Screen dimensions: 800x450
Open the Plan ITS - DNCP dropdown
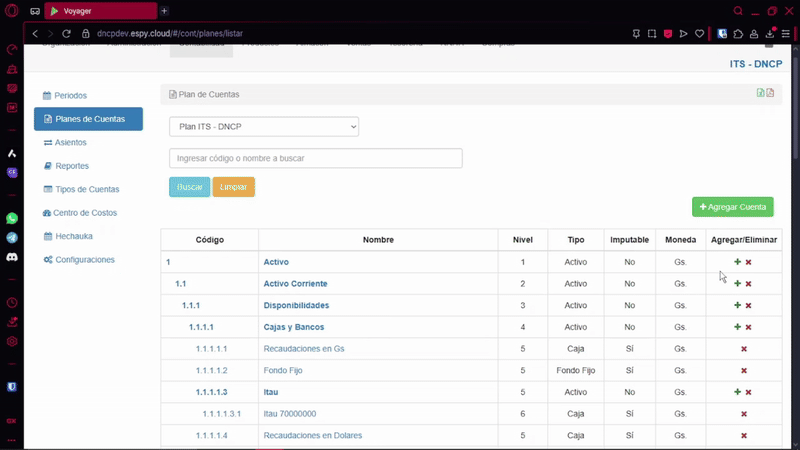click(x=264, y=127)
